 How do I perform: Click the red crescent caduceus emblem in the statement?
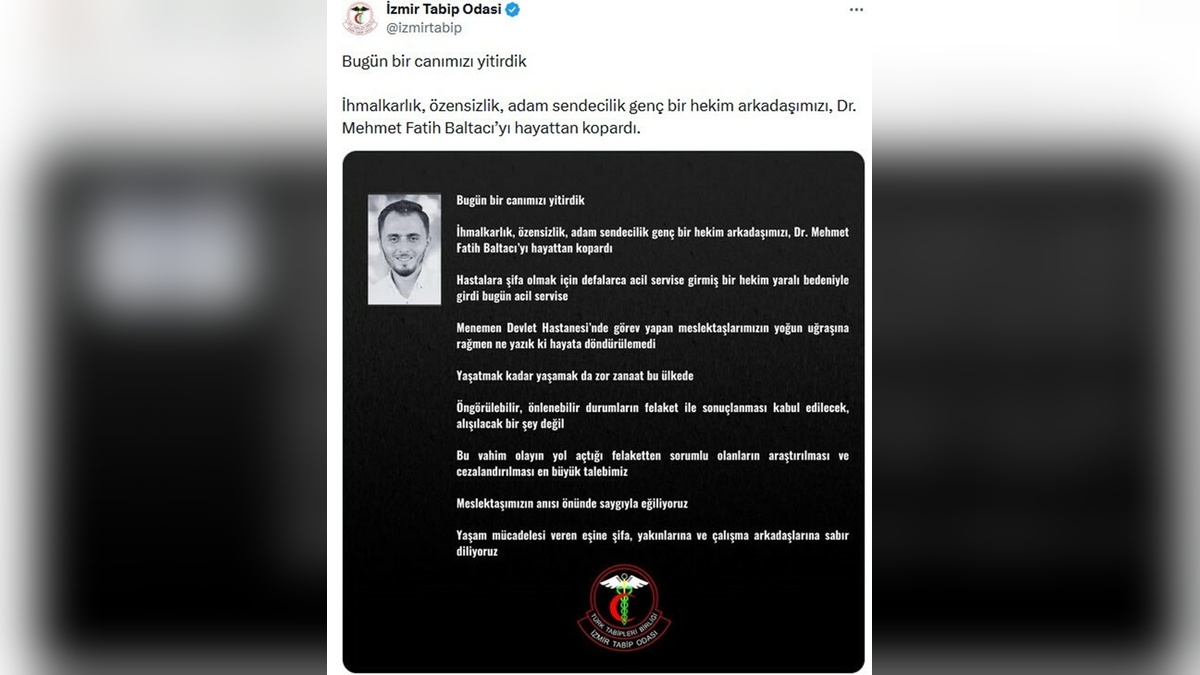pos(623,606)
